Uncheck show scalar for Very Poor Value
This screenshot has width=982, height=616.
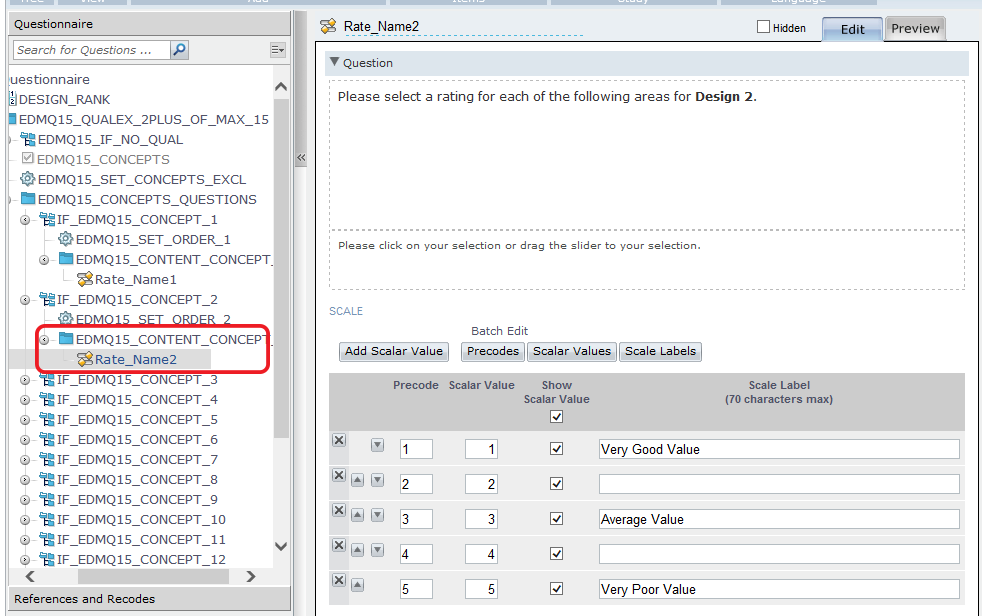click(x=556, y=589)
